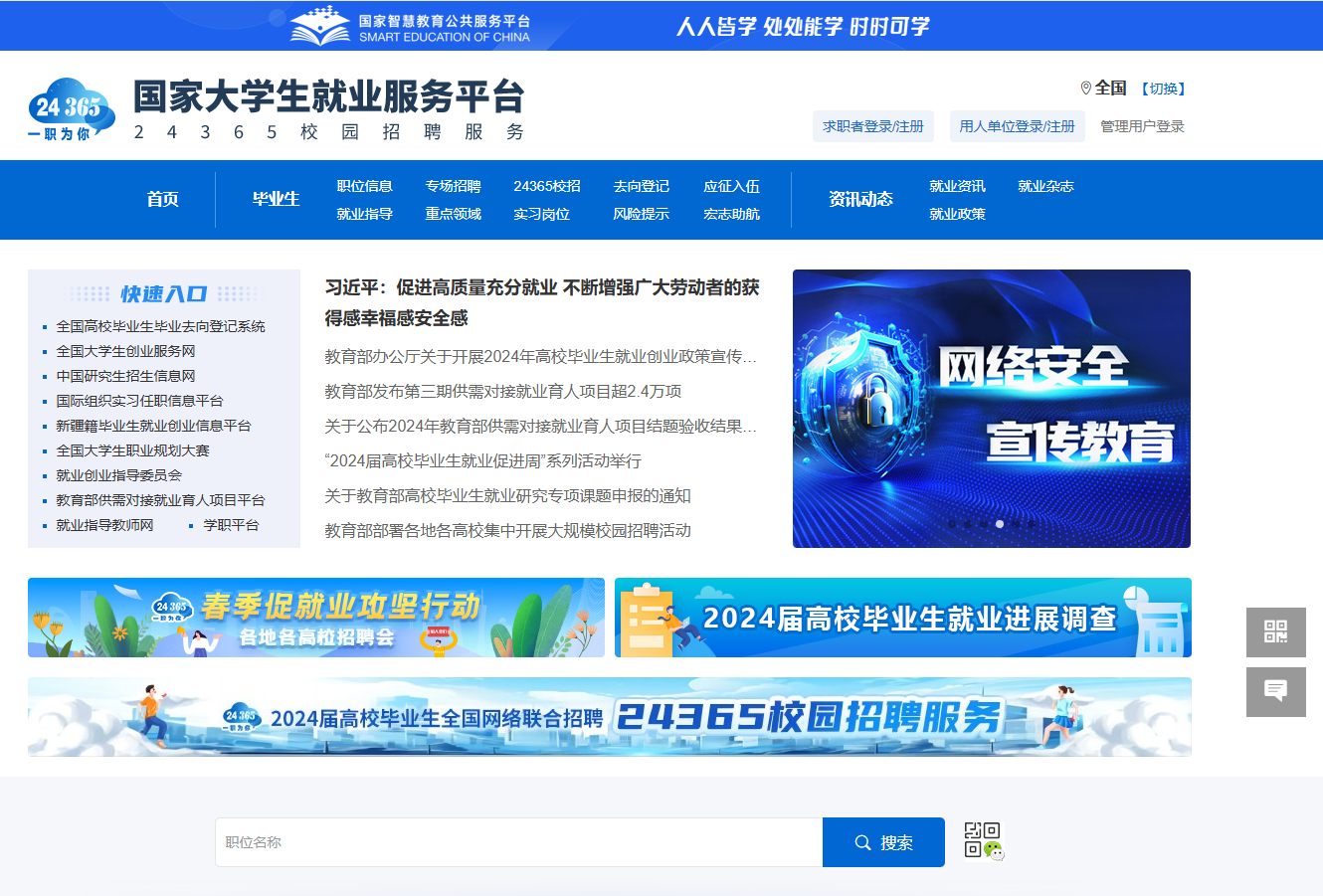Click 求职者登录/注册 button

click(x=872, y=126)
